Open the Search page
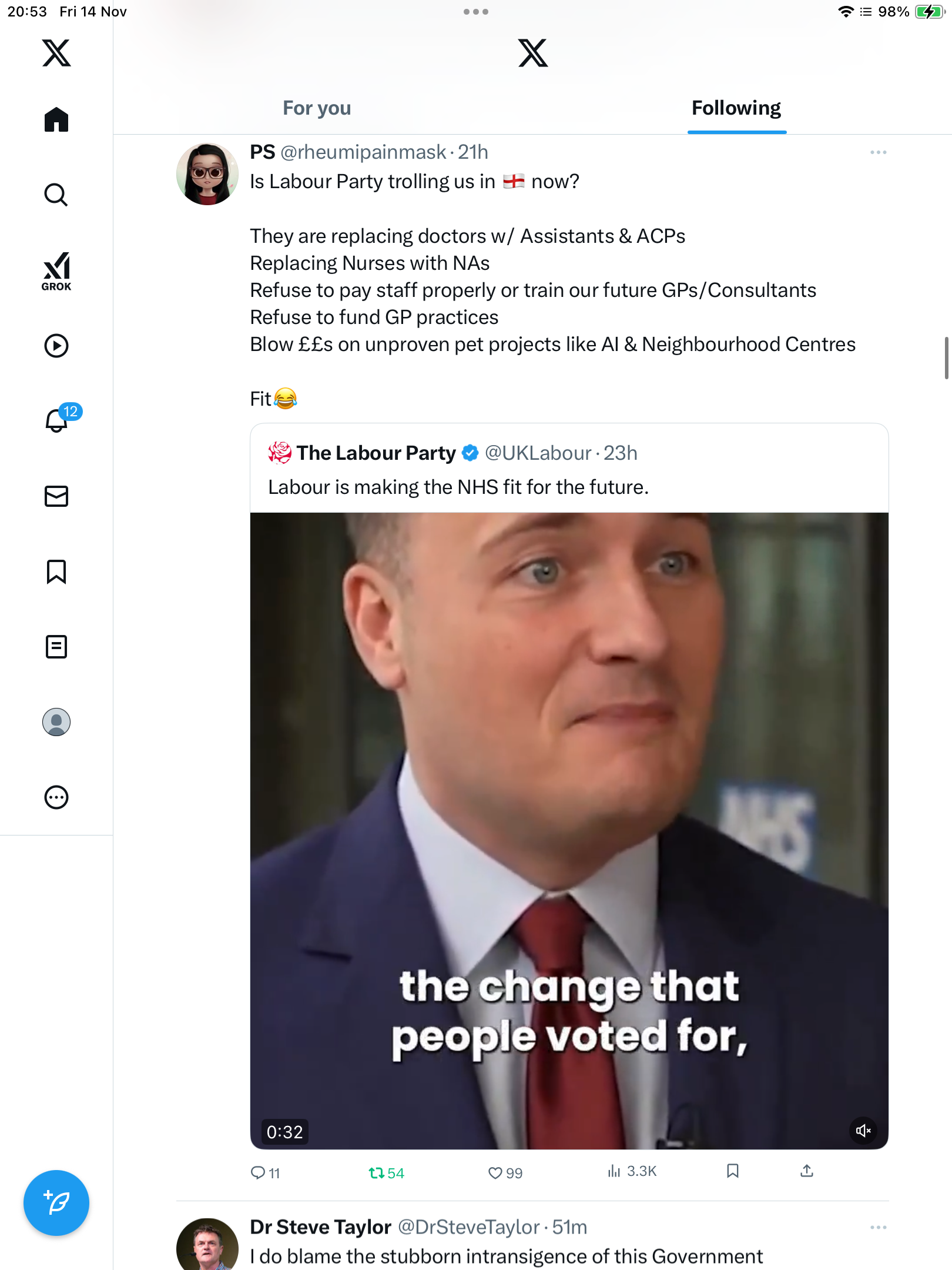This screenshot has height=1270, width=952. [56, 195]
